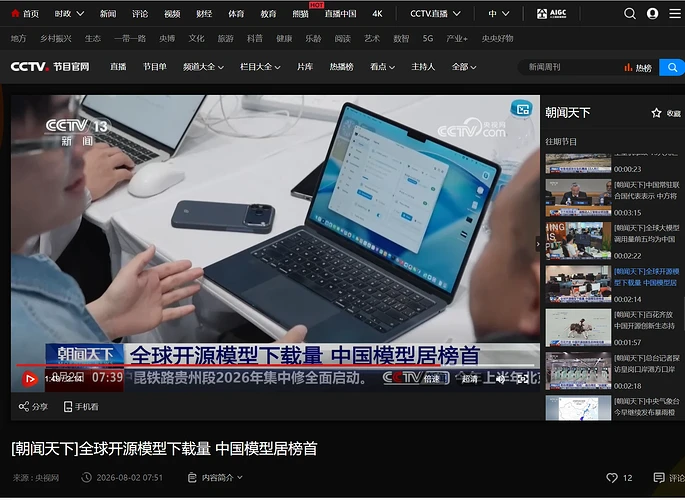The image size is (685, 500).
Task: Open the 评论 item in top navigation
Action: click(x=140, y=14)
